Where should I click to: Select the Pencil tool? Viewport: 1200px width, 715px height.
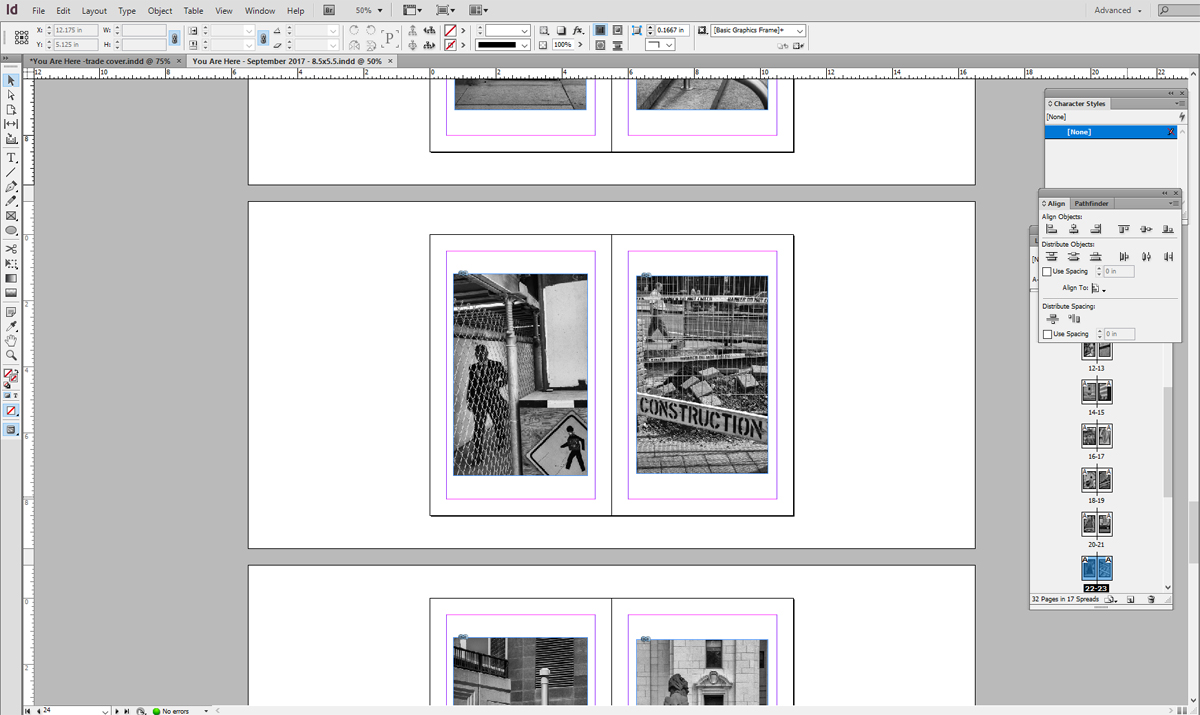point(11,201)
